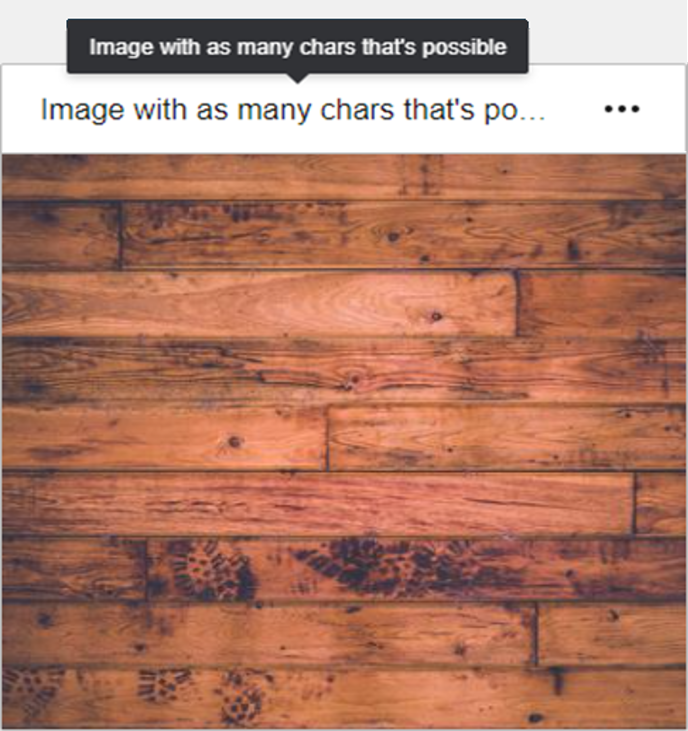Click the knot on the light plank
This screenshot has height=731, width=688.
[x=436, y=317]
